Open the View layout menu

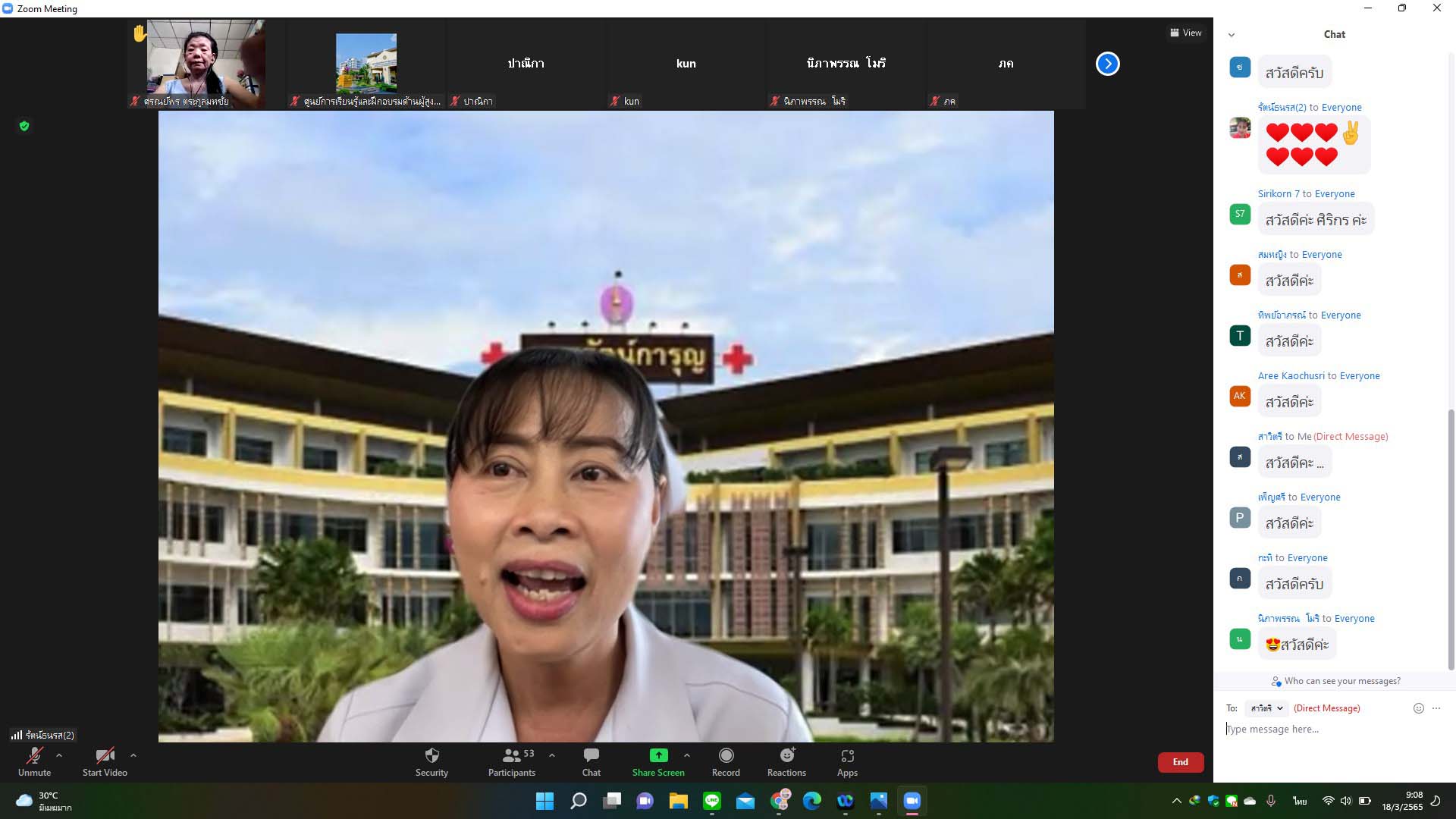(1185, 33)
